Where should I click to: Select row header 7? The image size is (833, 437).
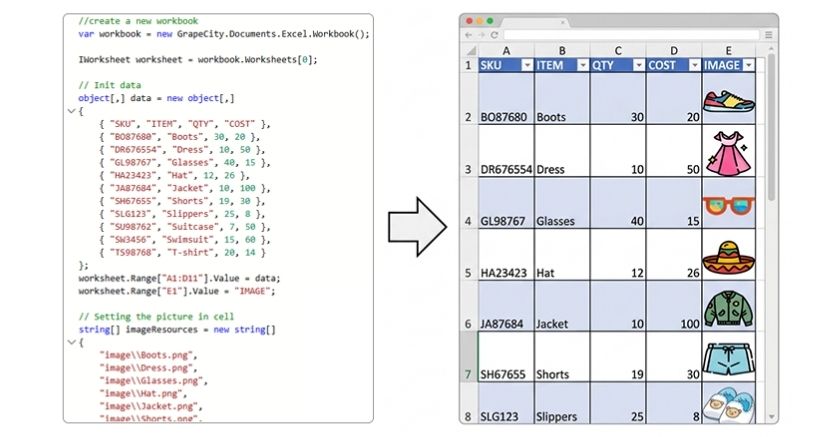468,357
